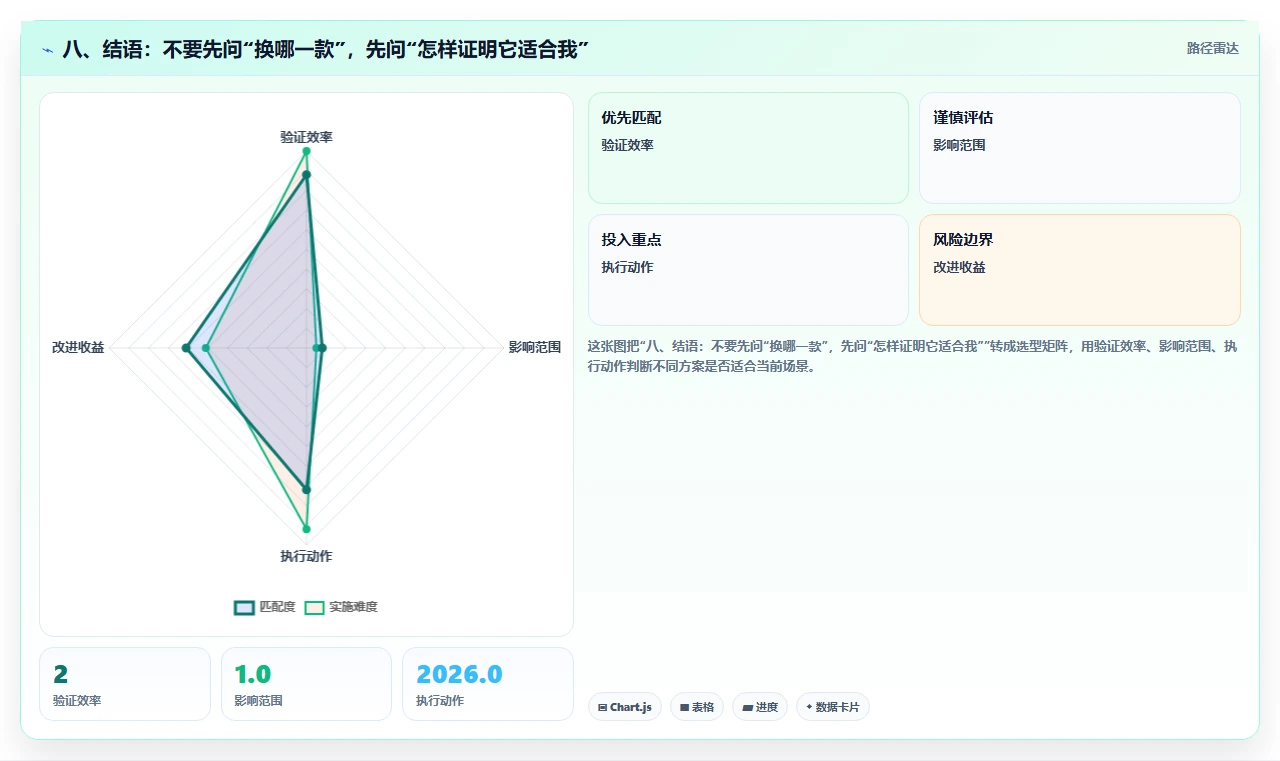Select the 实施难度 data point on 执行动作 axis
Screen dimensions: 1280x761
(x=306, y=529)
